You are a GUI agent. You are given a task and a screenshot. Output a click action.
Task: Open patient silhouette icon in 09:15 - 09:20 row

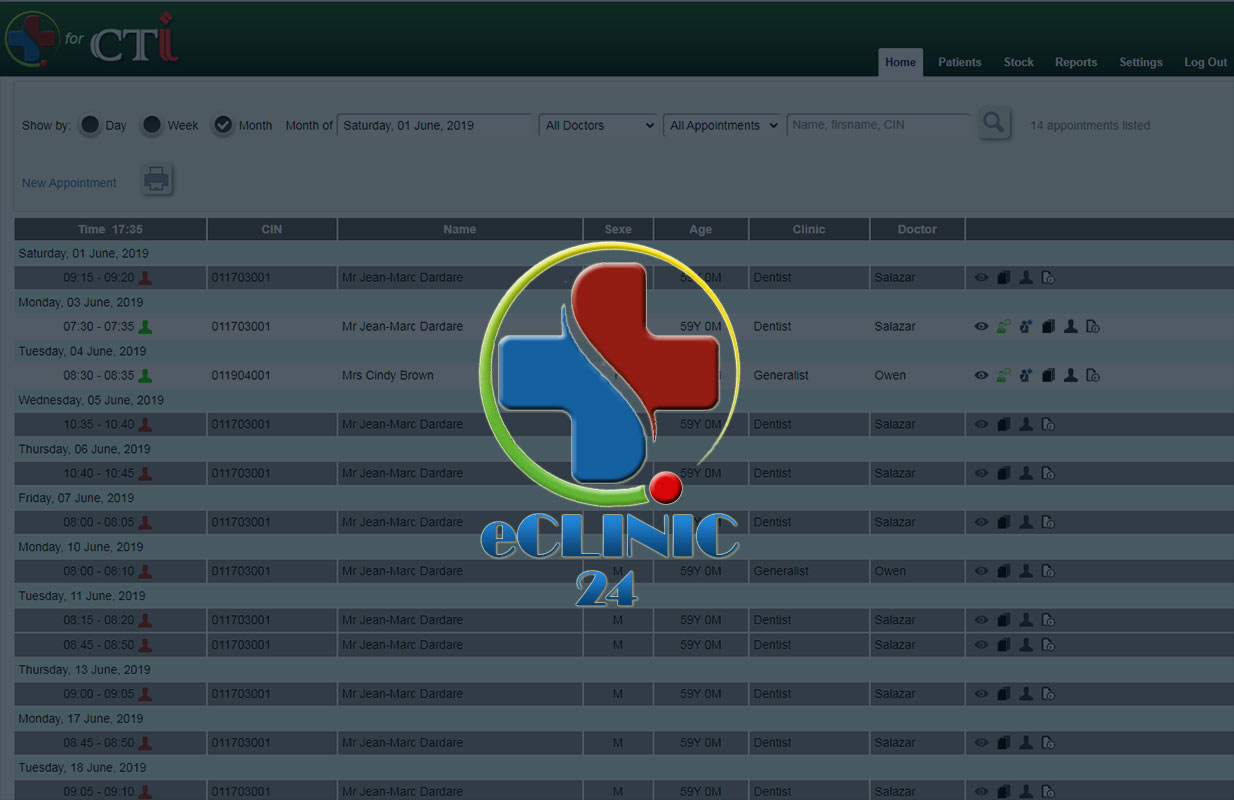[x=1026, y=278]
